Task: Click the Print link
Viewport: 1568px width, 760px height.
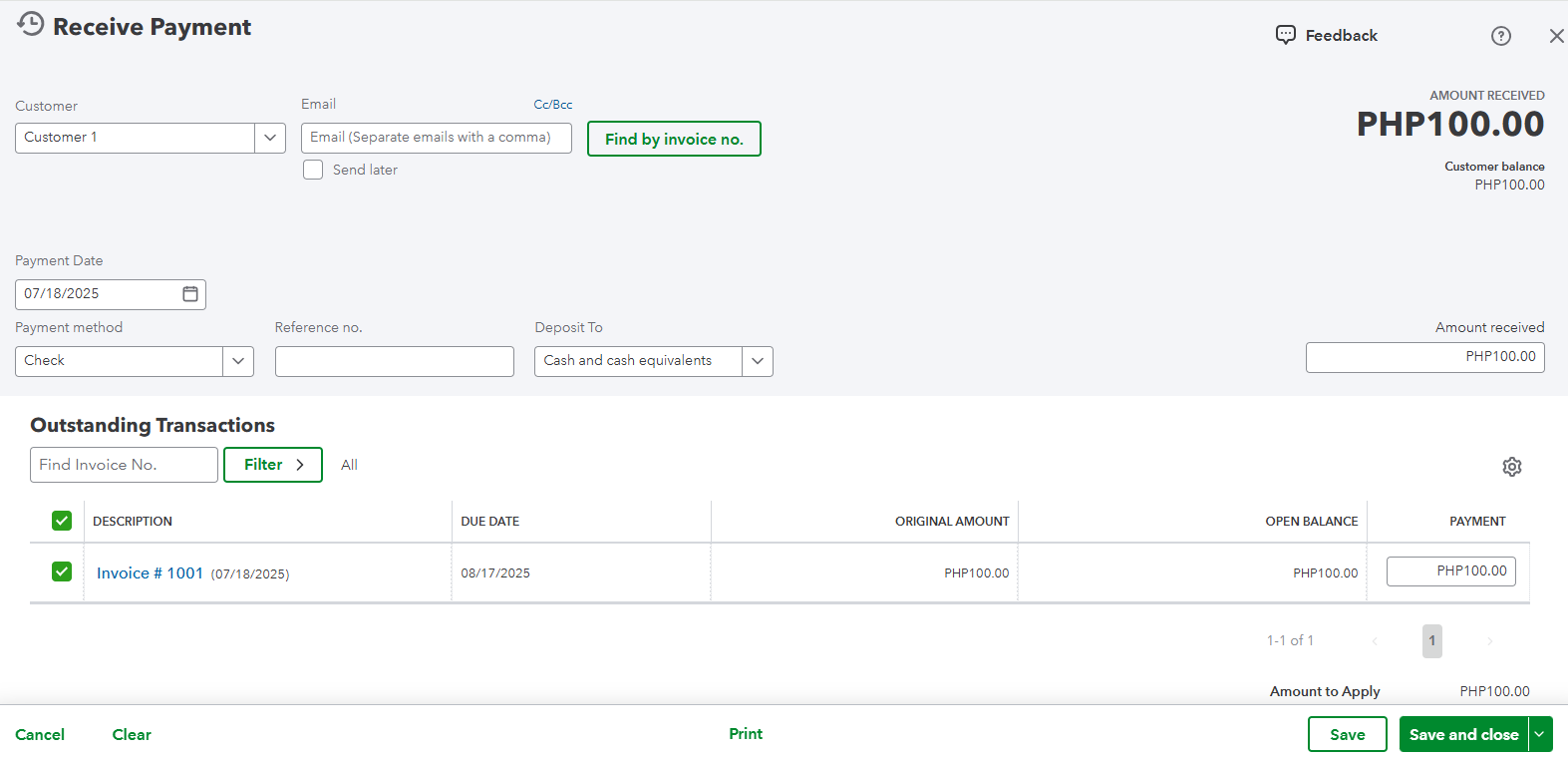Action: pos(746,733)
